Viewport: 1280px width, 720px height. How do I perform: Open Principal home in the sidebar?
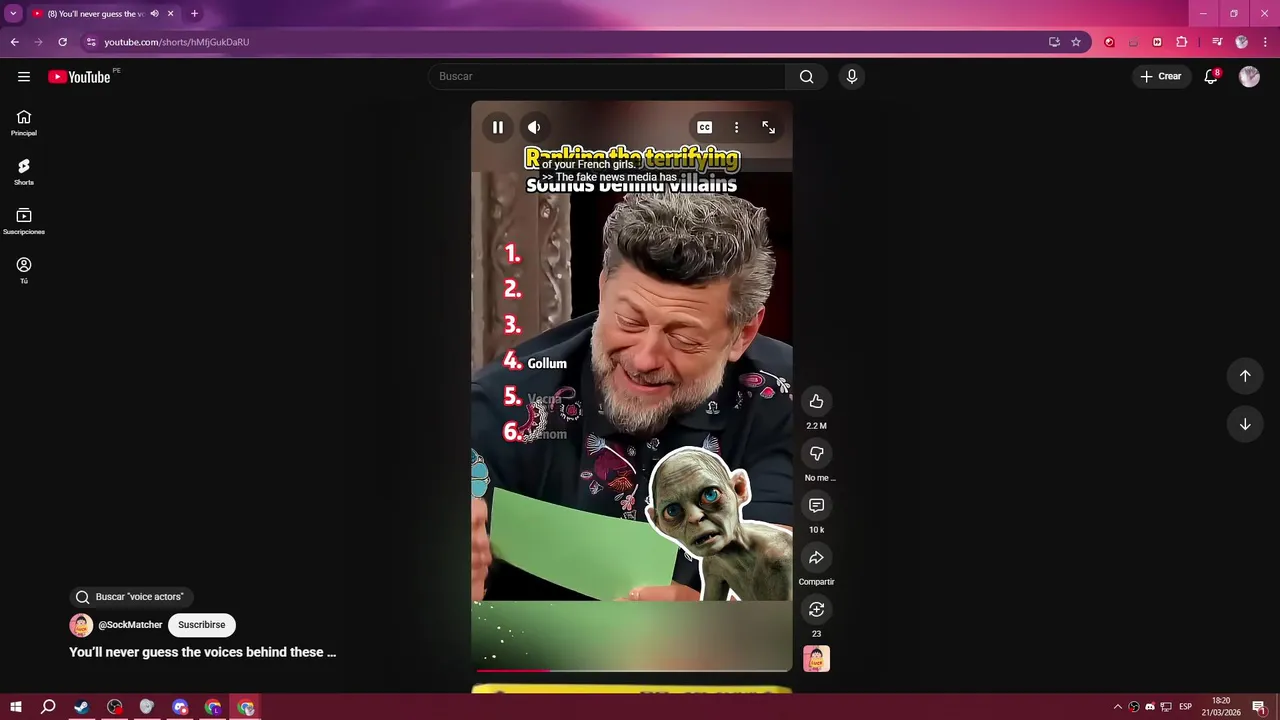[x=24, y=123]
